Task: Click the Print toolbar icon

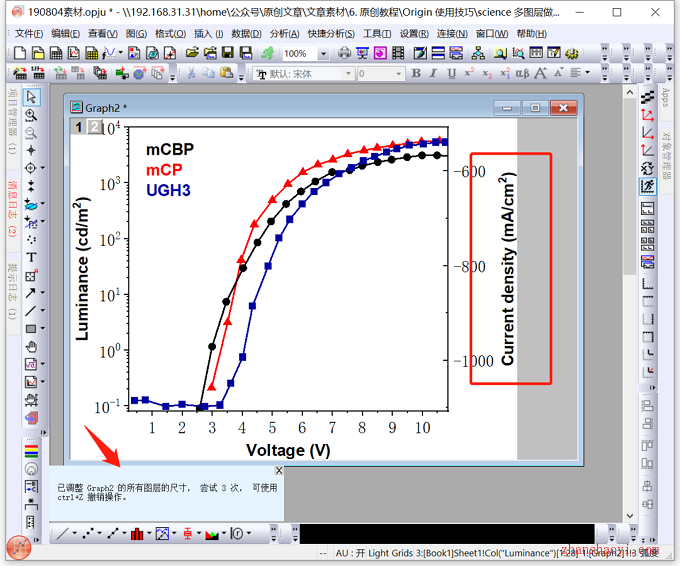Action: click(344, 53)
